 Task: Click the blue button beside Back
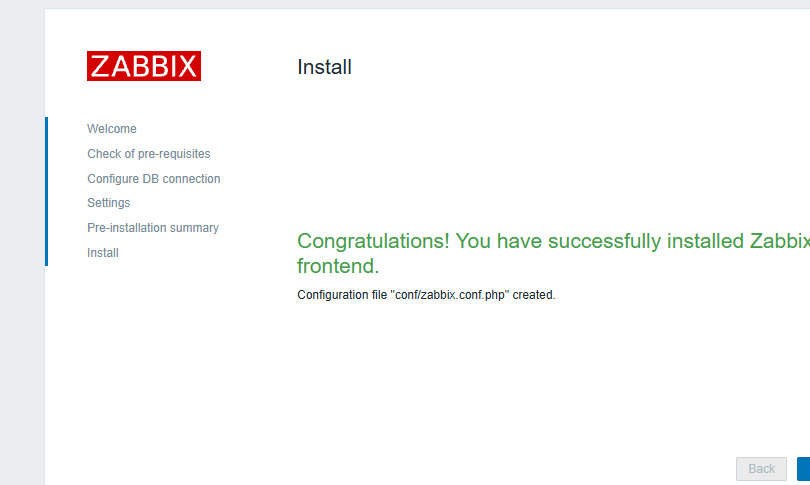pos(803,469)
